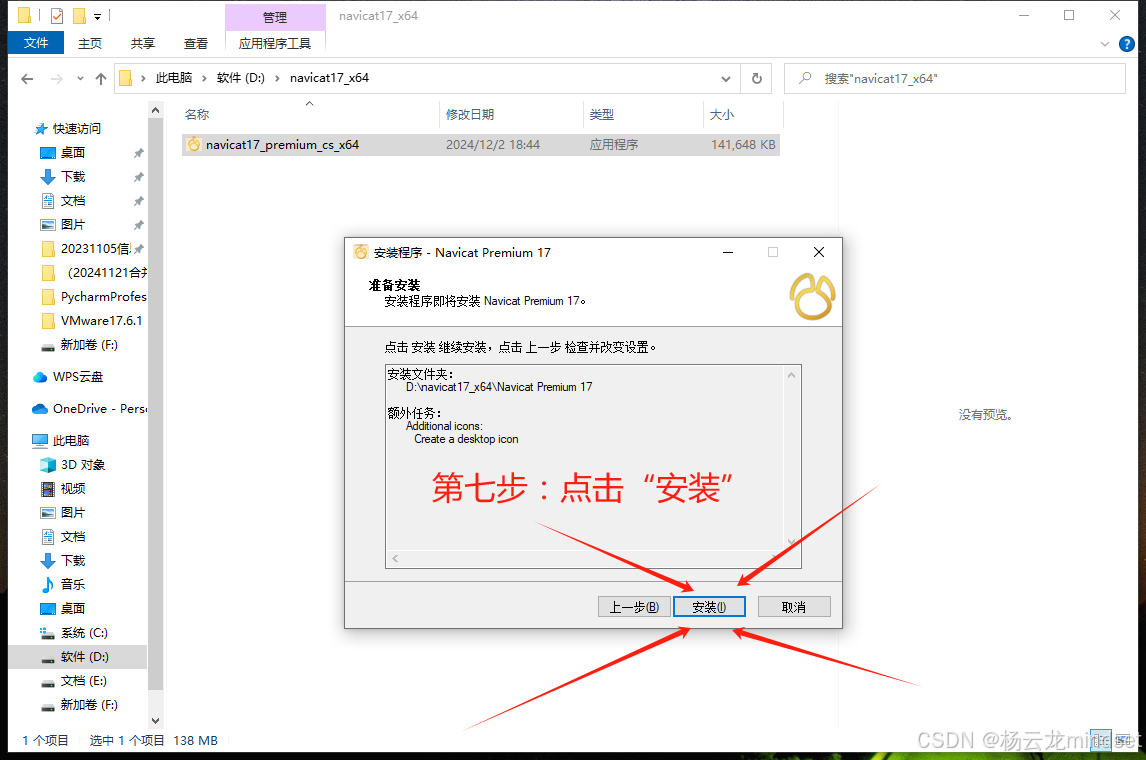Minimize the File Explorer window
The height and width of the screenshot is (760, 1146).
1024,15
